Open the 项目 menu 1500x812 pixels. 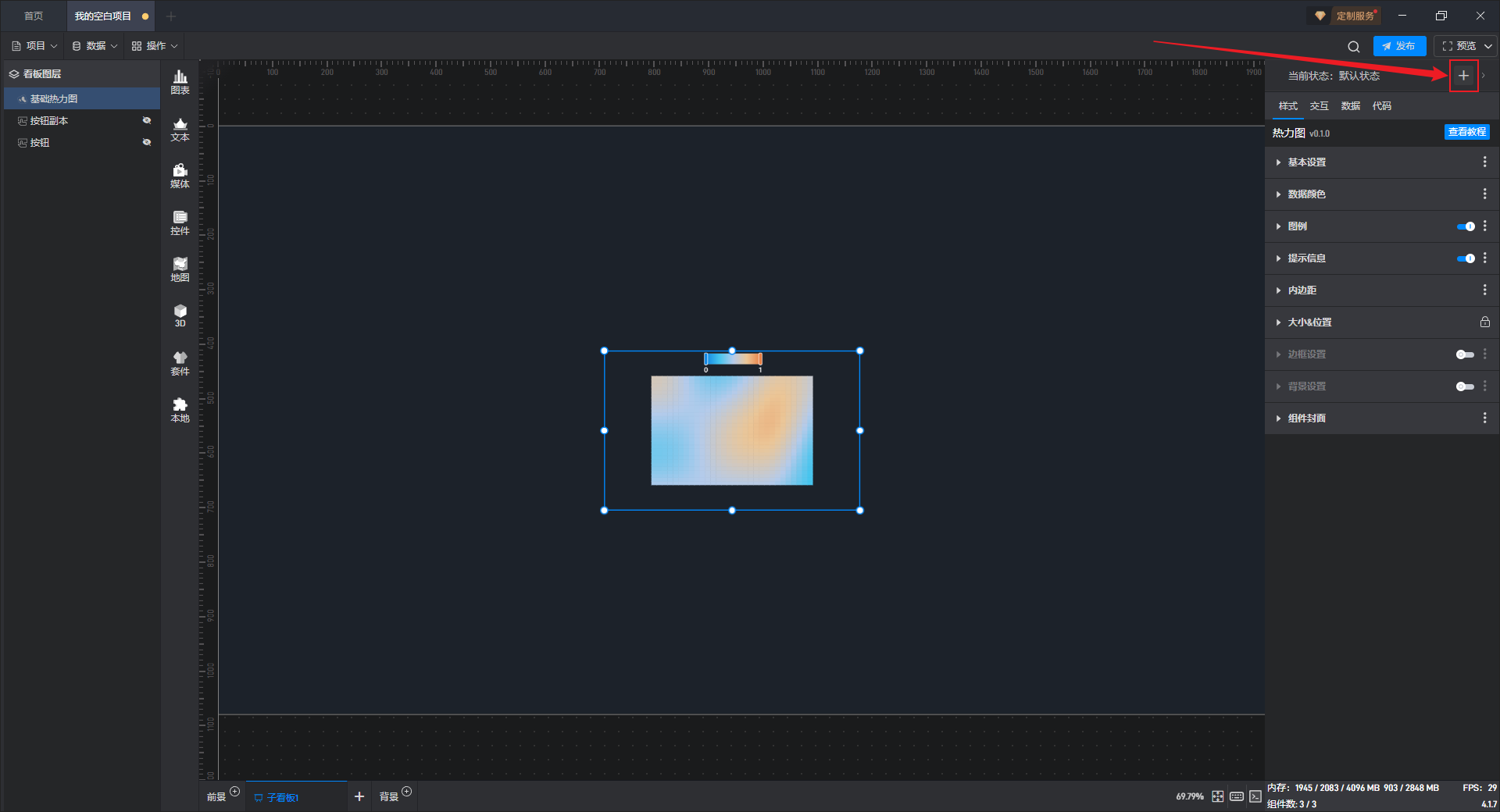point(35,46)
